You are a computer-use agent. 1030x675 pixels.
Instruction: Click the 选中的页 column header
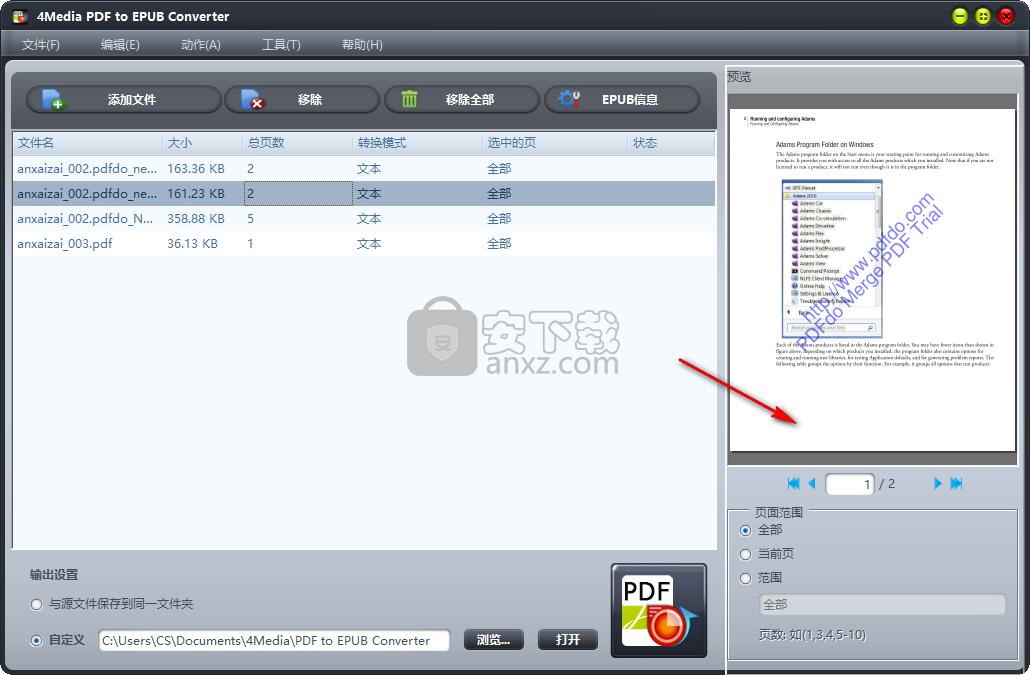pyautogui.click(x=555, y=143)
